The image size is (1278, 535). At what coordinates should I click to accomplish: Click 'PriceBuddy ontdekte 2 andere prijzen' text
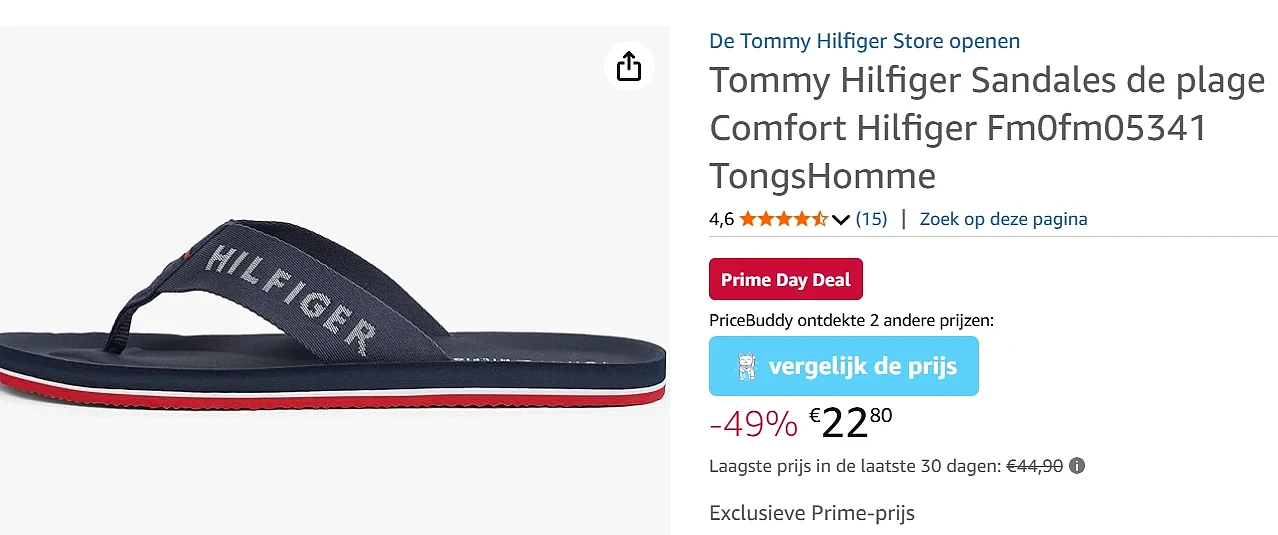(x=851, y=321)
